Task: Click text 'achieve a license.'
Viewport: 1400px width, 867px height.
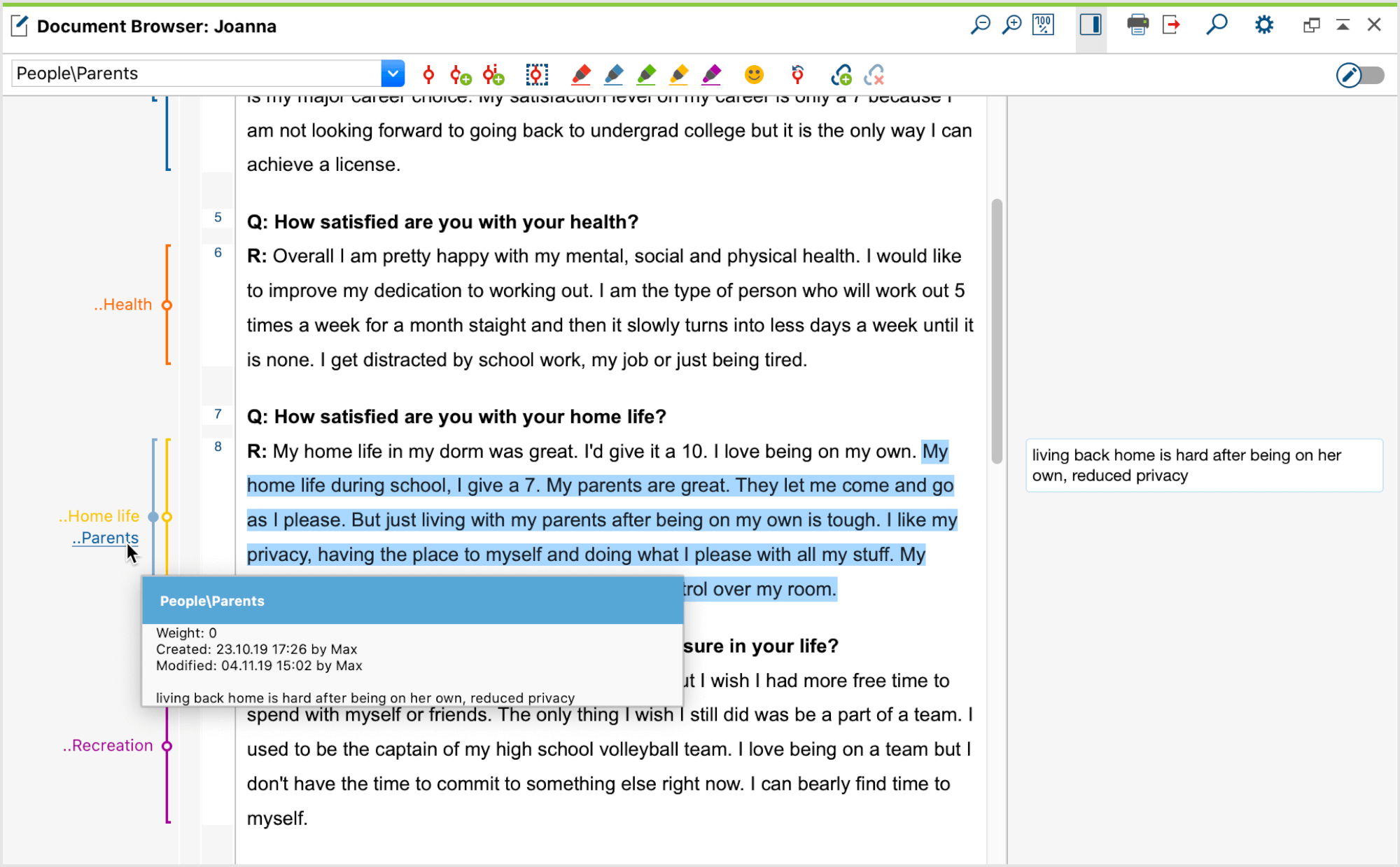Action: click(x=323, y=165)
